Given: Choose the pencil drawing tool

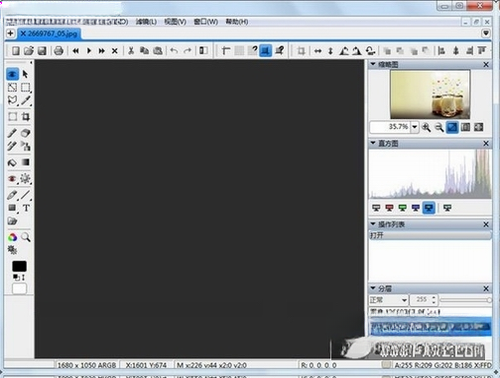Looking at the screenshot, I should (12, 195).
